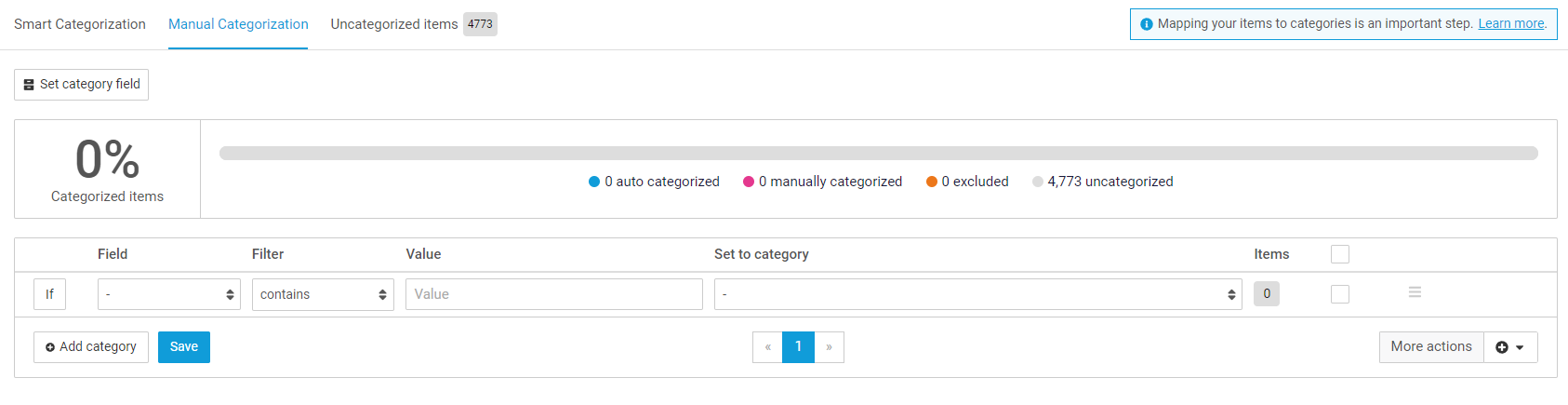This screenshot has width=1568, height=405.
Task: Click the Save button
Action: [184, 347]
